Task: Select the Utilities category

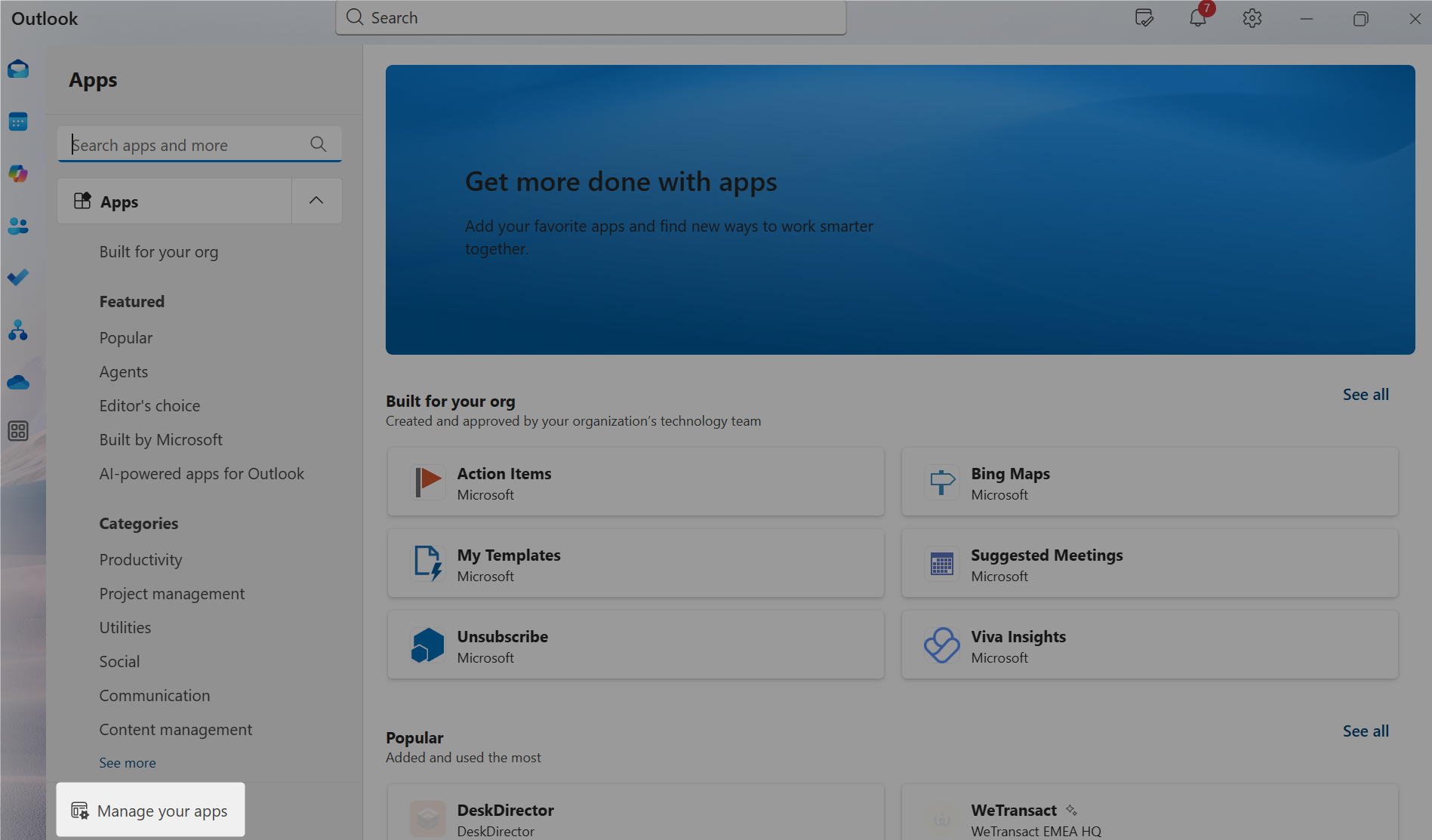Action: tap(125, 628)
